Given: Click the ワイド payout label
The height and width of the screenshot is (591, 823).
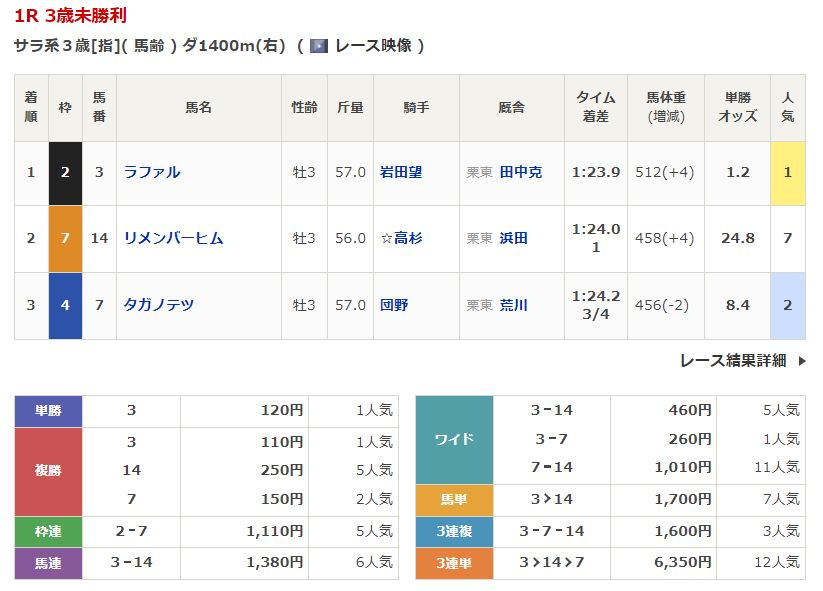Looking at the screenshot, I should click(x=454, y=439).
